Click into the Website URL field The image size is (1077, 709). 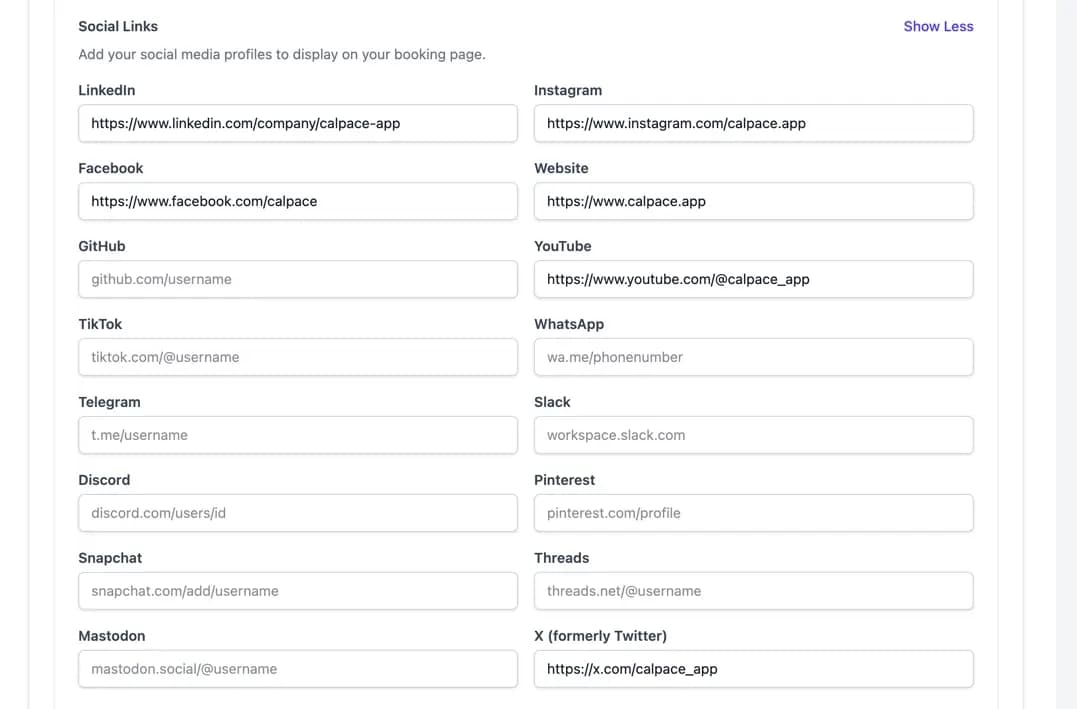(753, 201)
